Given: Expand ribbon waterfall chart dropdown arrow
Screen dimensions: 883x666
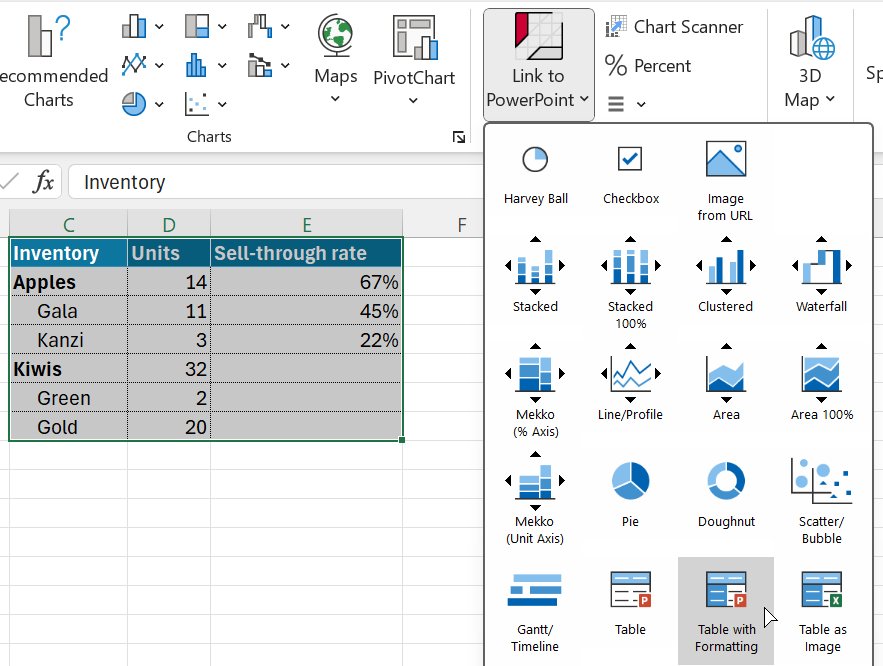Looking at the screenshot, I should click(286, 26).
